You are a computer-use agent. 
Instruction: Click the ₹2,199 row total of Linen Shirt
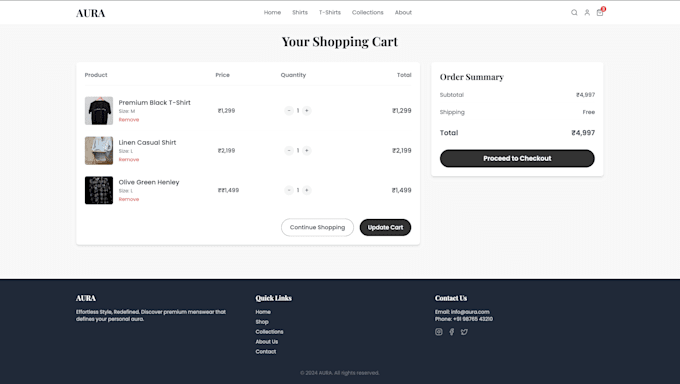(x=402, y=151)
